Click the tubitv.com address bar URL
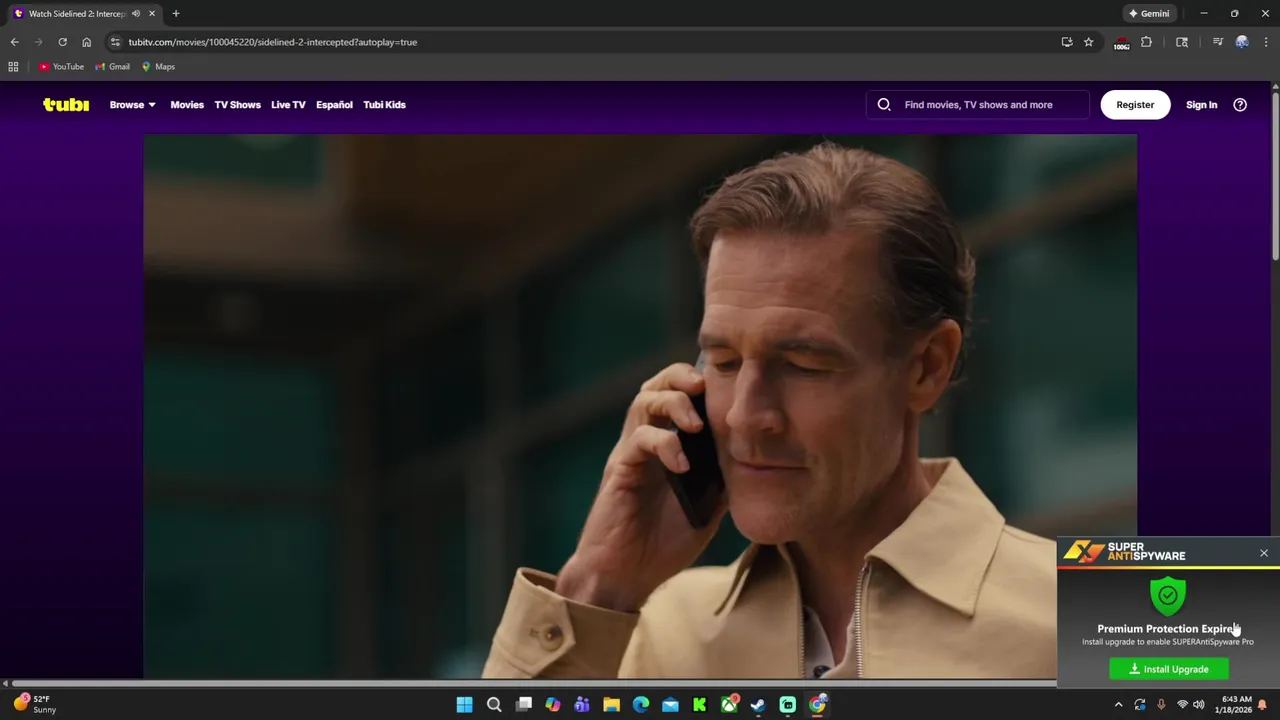 pyautogui.click(x=272, y=42)
